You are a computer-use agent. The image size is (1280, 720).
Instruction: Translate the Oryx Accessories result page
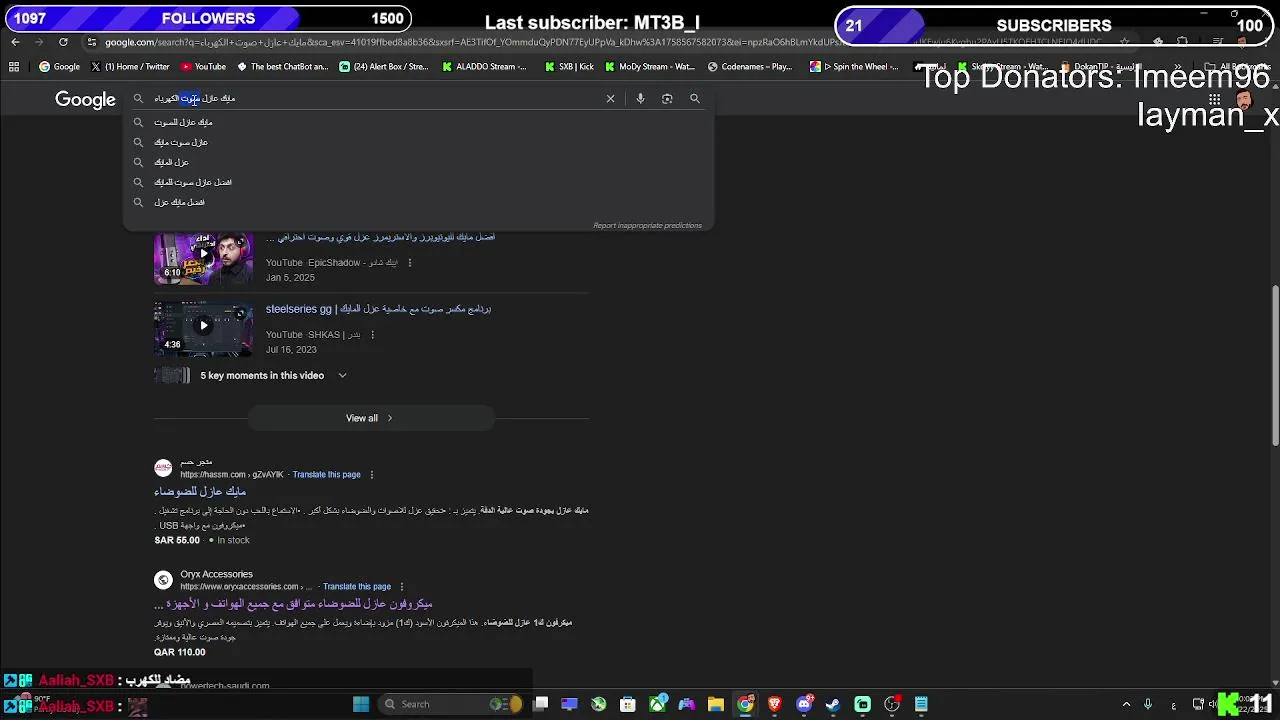[x=357, y=587]
